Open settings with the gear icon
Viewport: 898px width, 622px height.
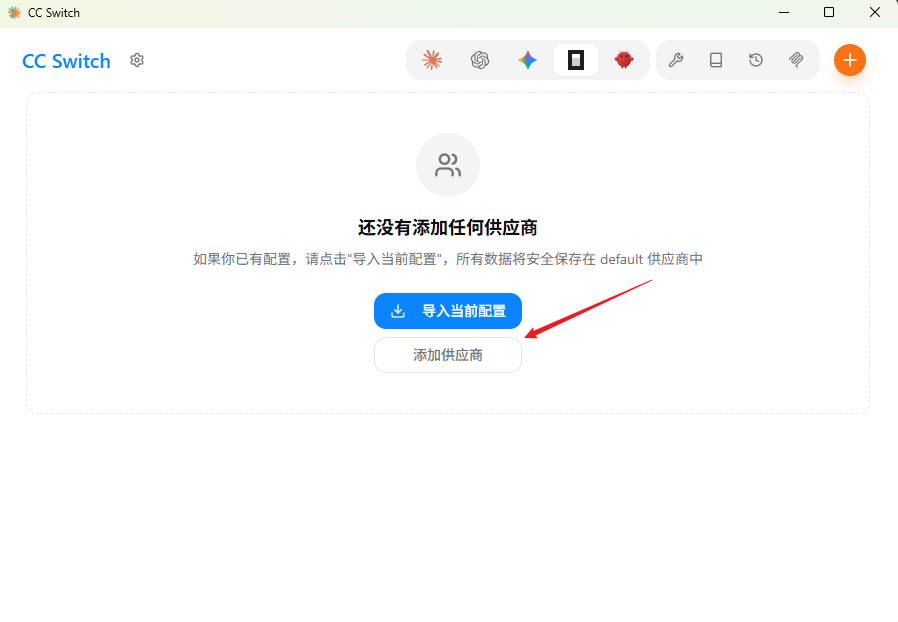(137, 61)
